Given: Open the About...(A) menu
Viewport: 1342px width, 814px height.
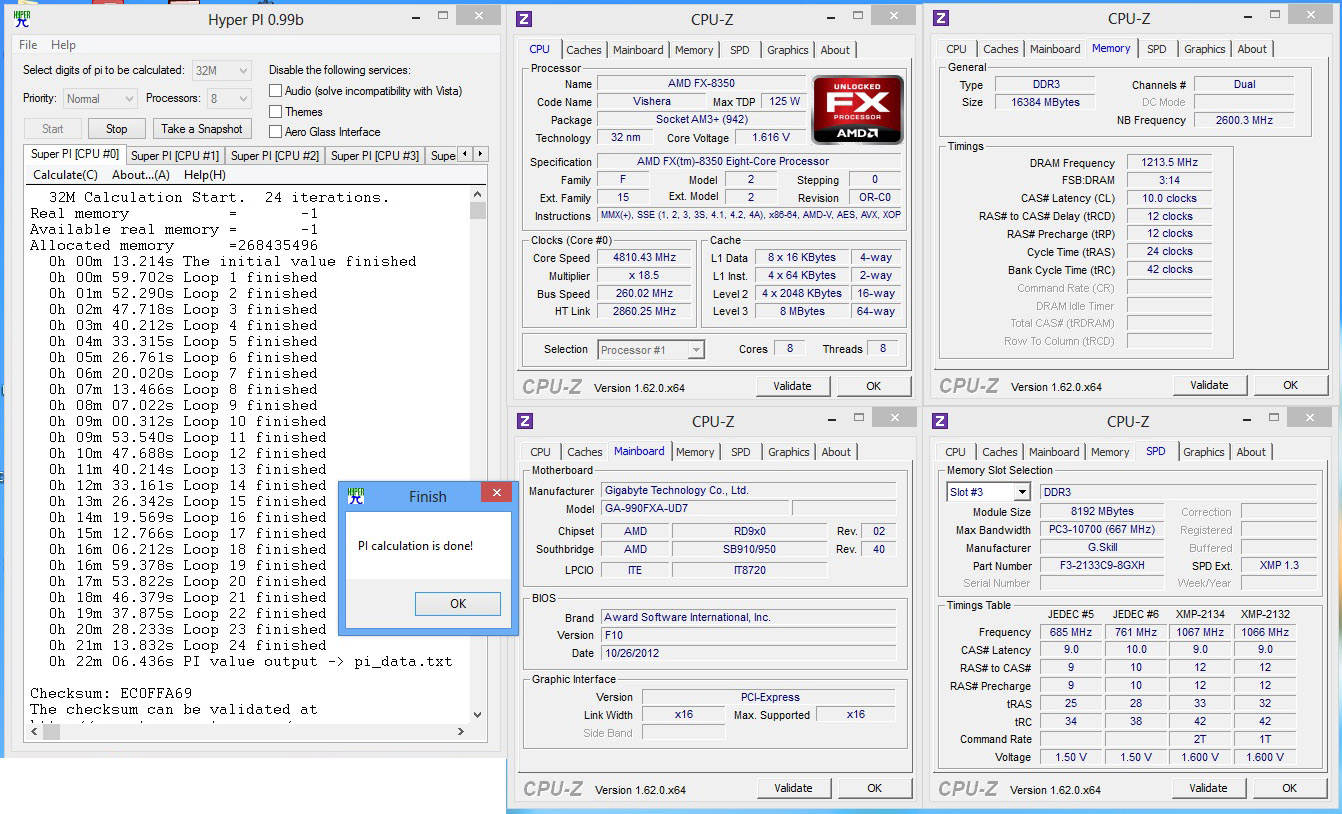Looking at the screenshot, I should click(x=141, y=175).
